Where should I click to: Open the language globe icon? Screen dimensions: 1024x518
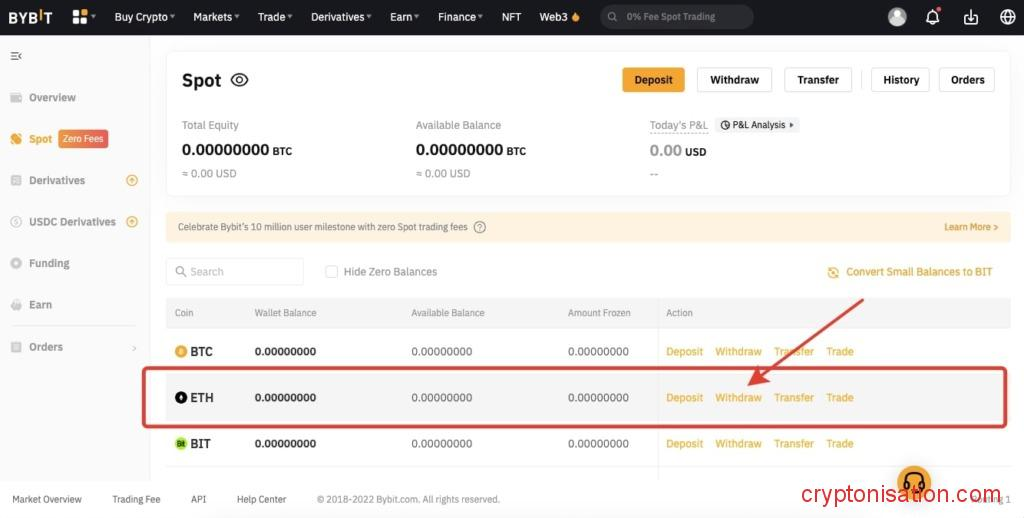[x=1007, y=17]
